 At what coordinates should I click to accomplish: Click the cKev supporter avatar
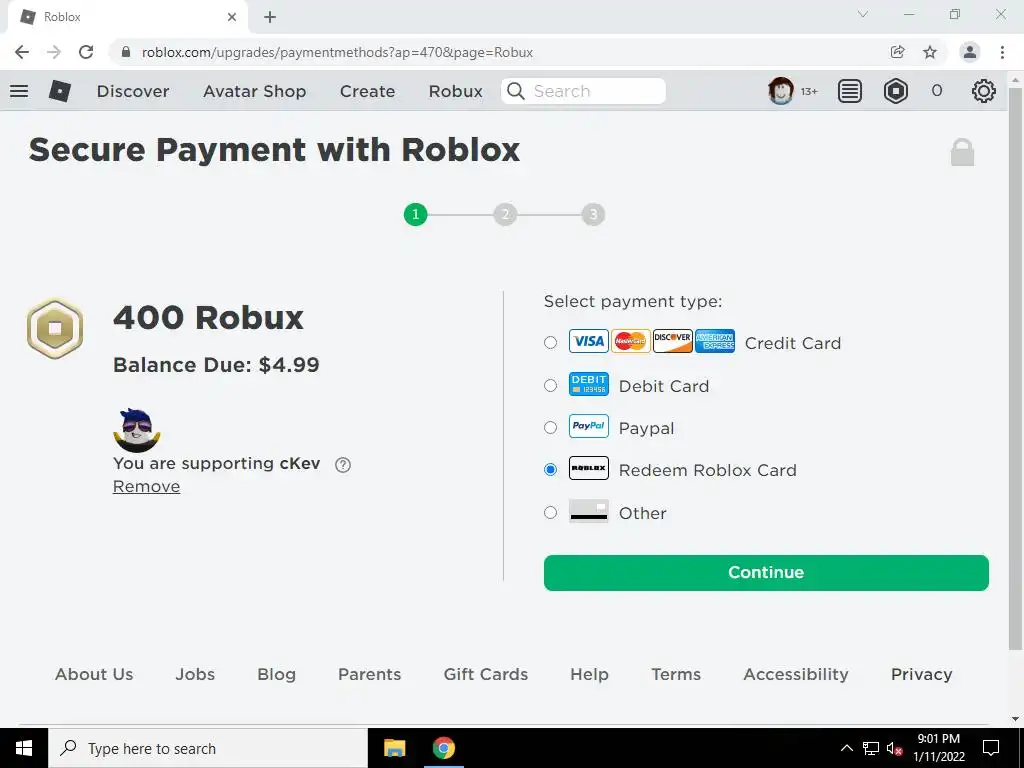(136, 430)
